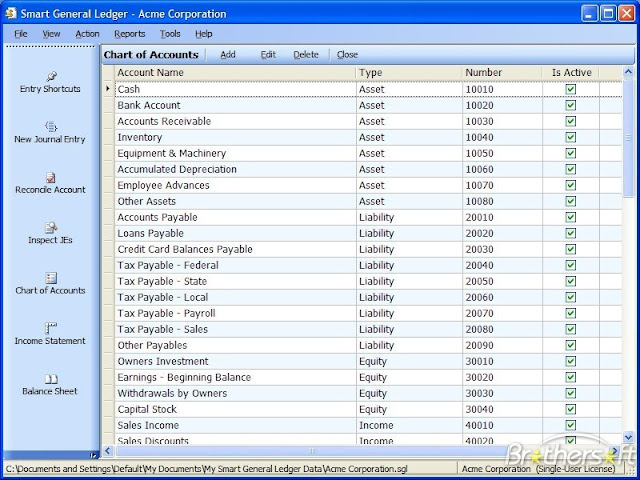Click the horizontal scrollbar thumb

(x=312, y=451)
